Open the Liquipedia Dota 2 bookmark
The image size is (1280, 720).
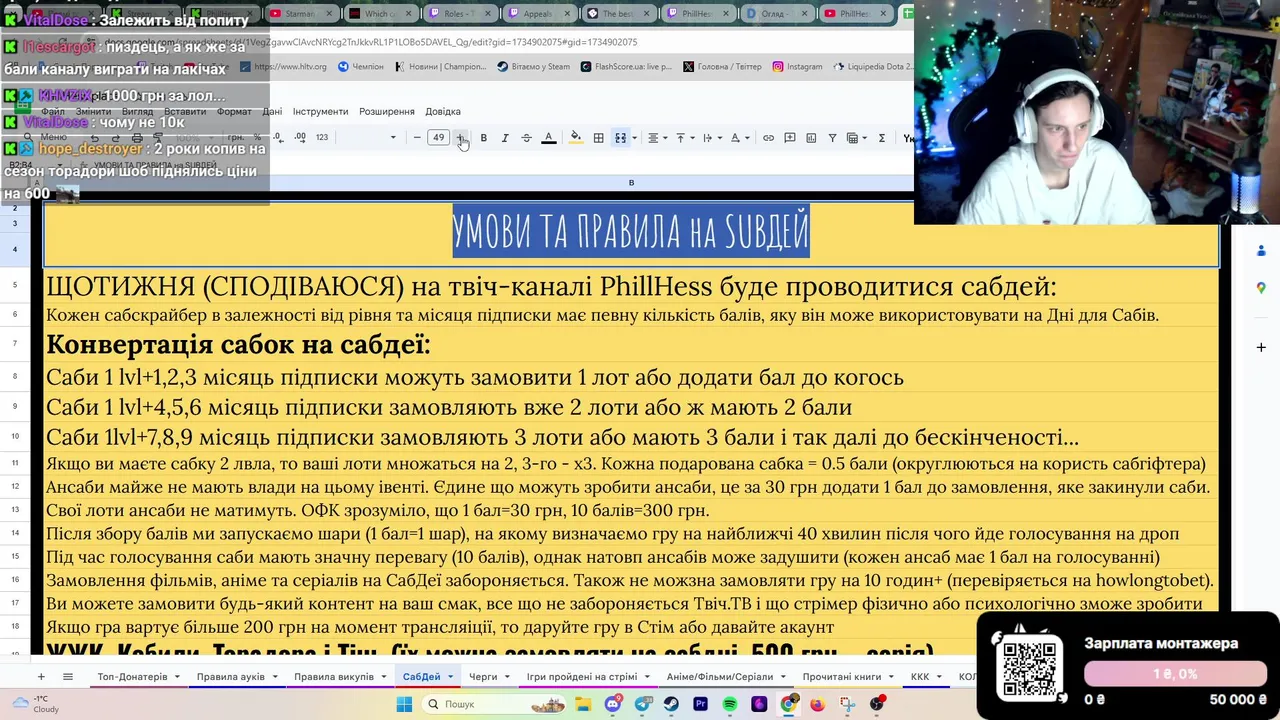tap(873, 67)
